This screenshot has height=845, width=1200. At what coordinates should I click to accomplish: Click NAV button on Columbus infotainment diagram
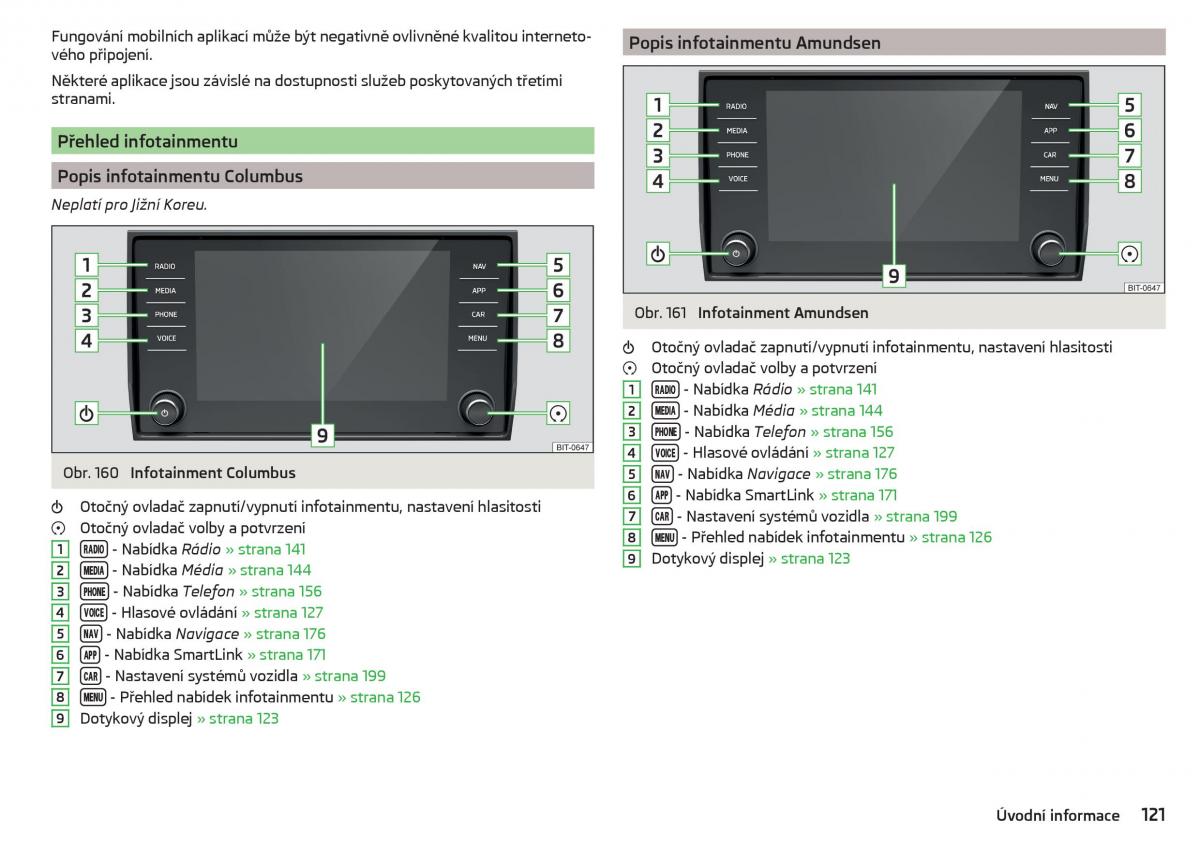(x=480, y=266)
